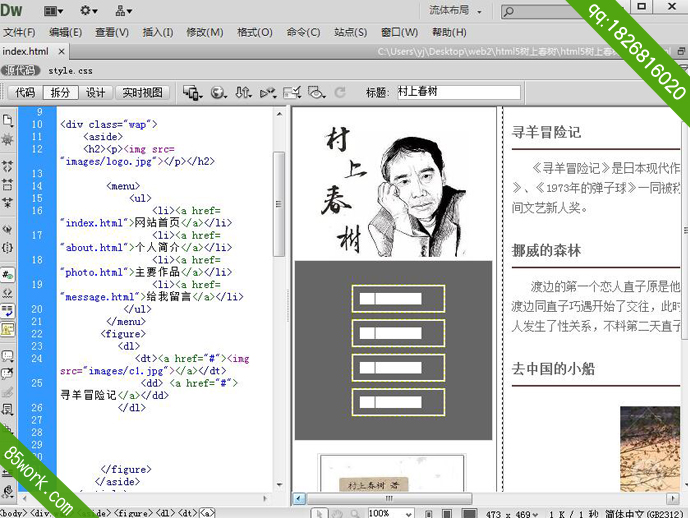Open the 编辑(E) menu
This screenshot has width=690, height=518.
(65, 32)
